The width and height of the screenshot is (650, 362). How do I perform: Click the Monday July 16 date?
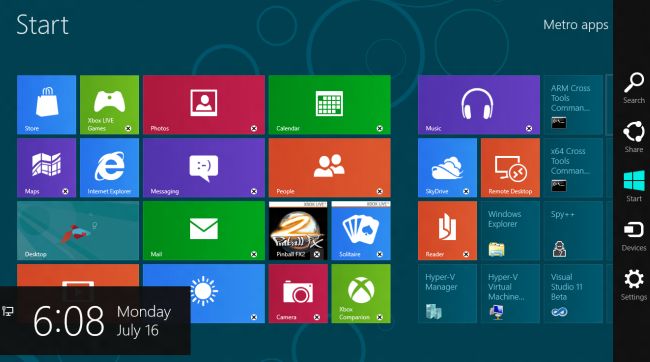143,321
